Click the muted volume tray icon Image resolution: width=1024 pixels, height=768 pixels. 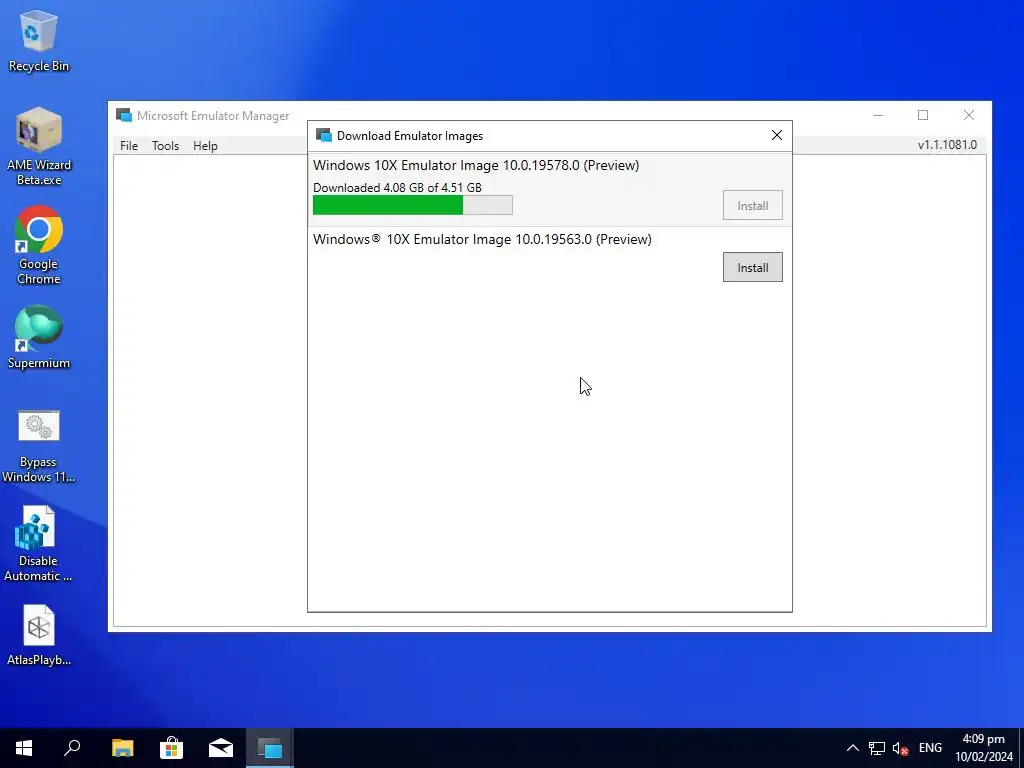pyautogui.click(x=901, y=748)
